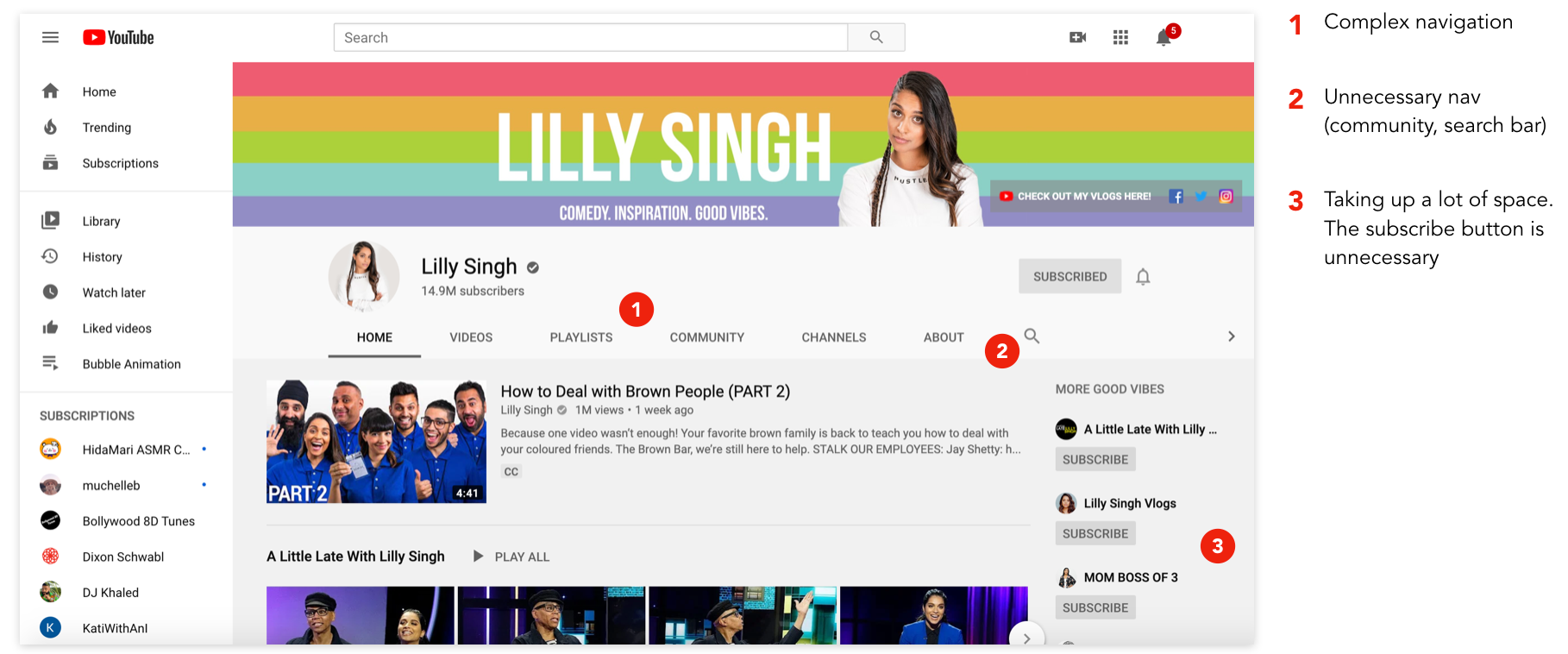Click the A Little Late With Lilly avatar

point(1066,429)
